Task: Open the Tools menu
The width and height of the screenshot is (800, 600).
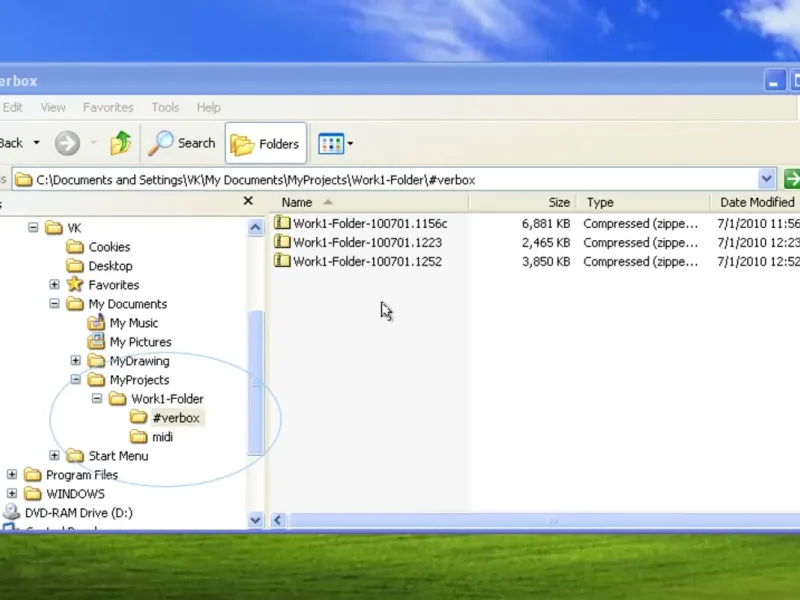Action: [165, 107]
